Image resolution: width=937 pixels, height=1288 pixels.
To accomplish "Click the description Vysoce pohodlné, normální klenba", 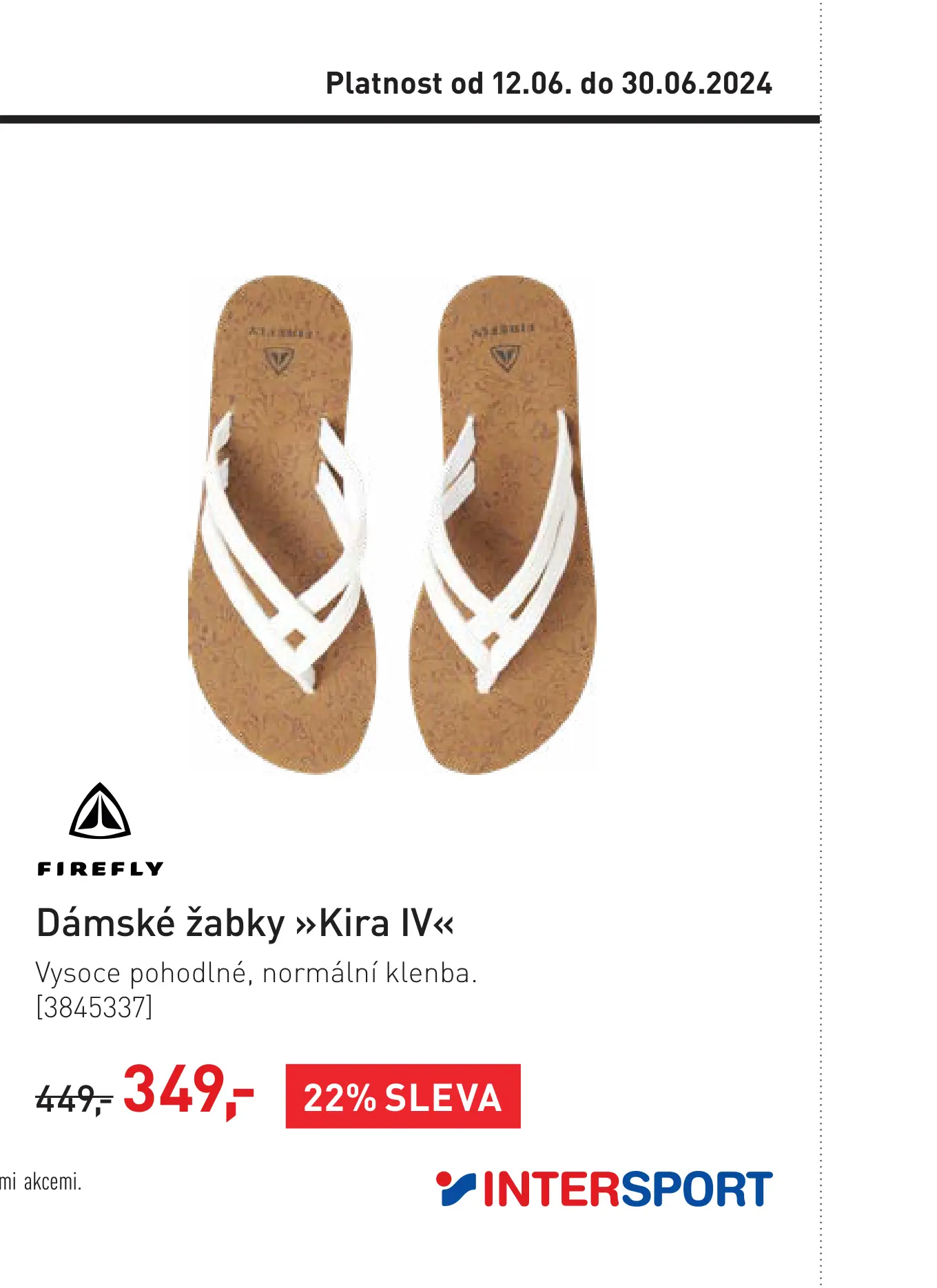I will click(x=256, y=973).
